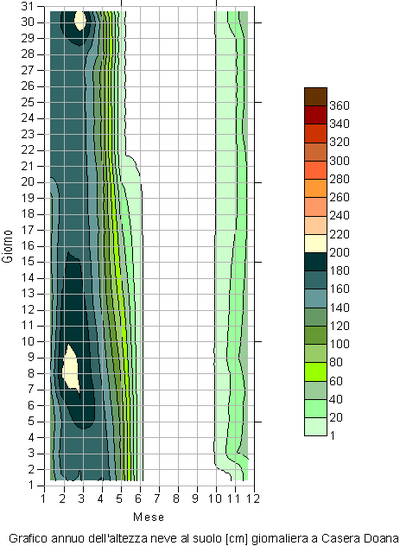
Task: Click y-axis tick label 25
Action: click(x=28, y=102)
